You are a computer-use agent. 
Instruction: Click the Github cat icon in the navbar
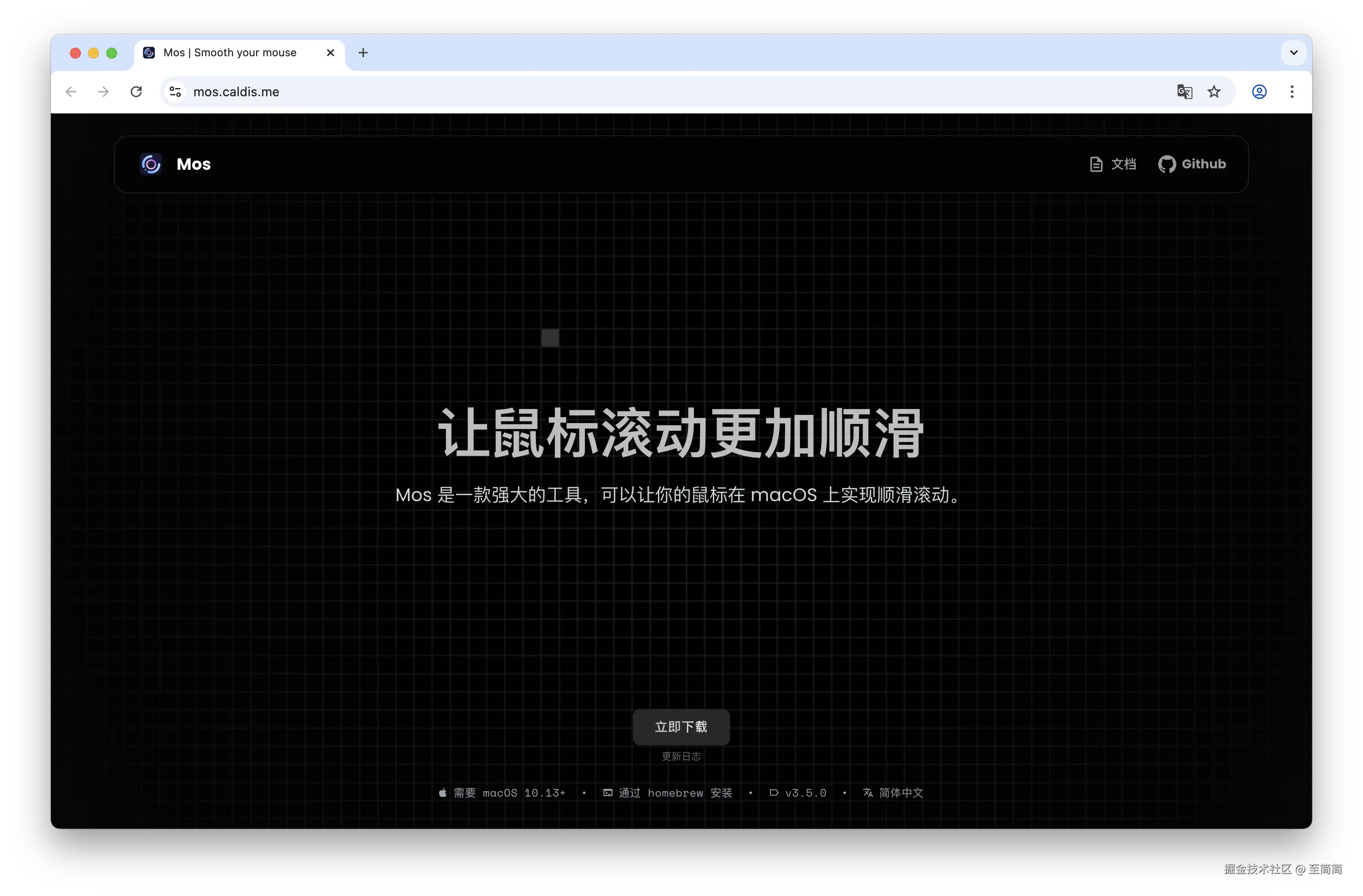click(x=1168, y=164)
